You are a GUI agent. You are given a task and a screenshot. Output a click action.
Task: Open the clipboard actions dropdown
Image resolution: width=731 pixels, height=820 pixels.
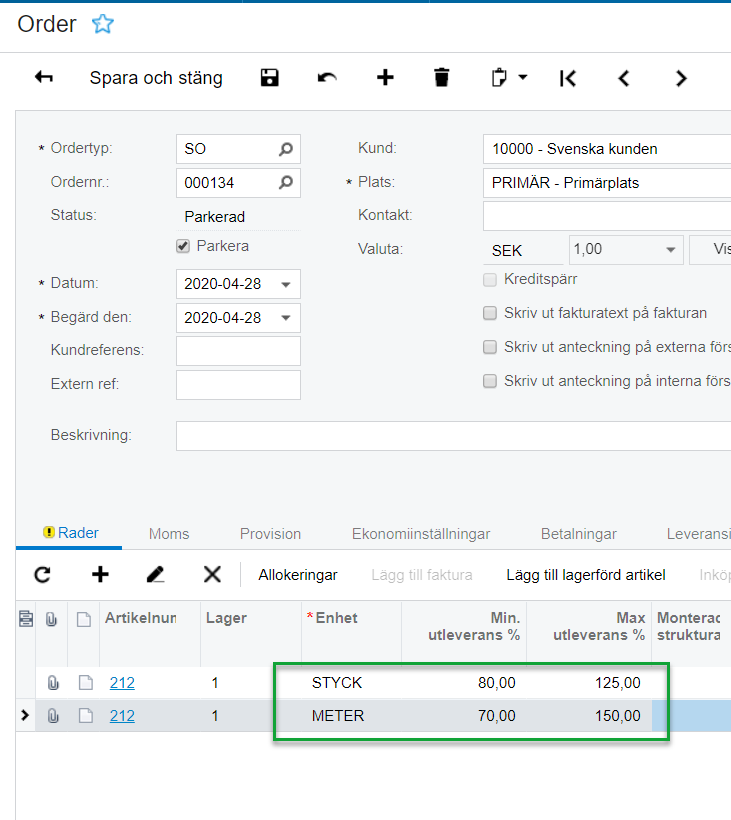click(509, 78)
